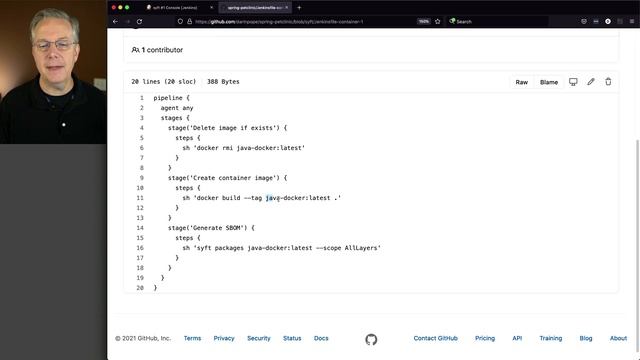This screenshot has width=640, height=360.
Task: Go back using the browser back arrow
Action: click(116, 21)
